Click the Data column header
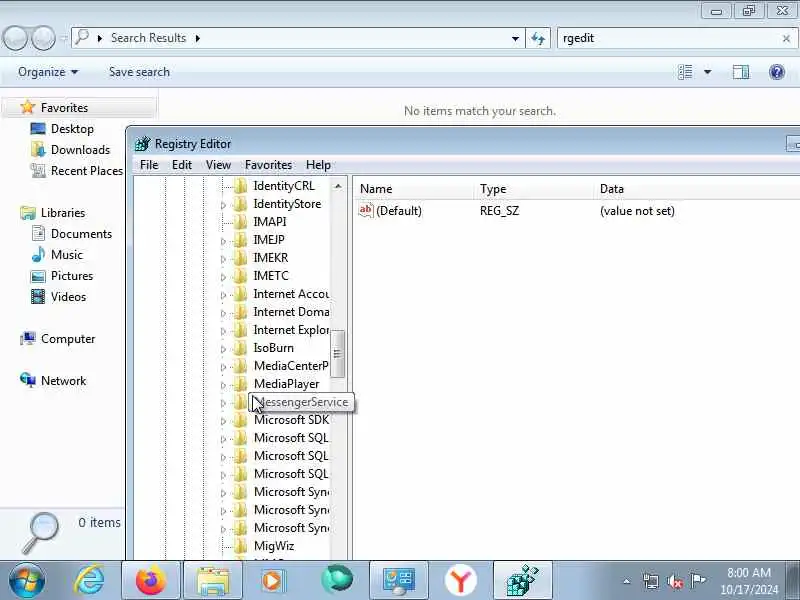Viewport: 800px width, 600px height. pos(697,189)
